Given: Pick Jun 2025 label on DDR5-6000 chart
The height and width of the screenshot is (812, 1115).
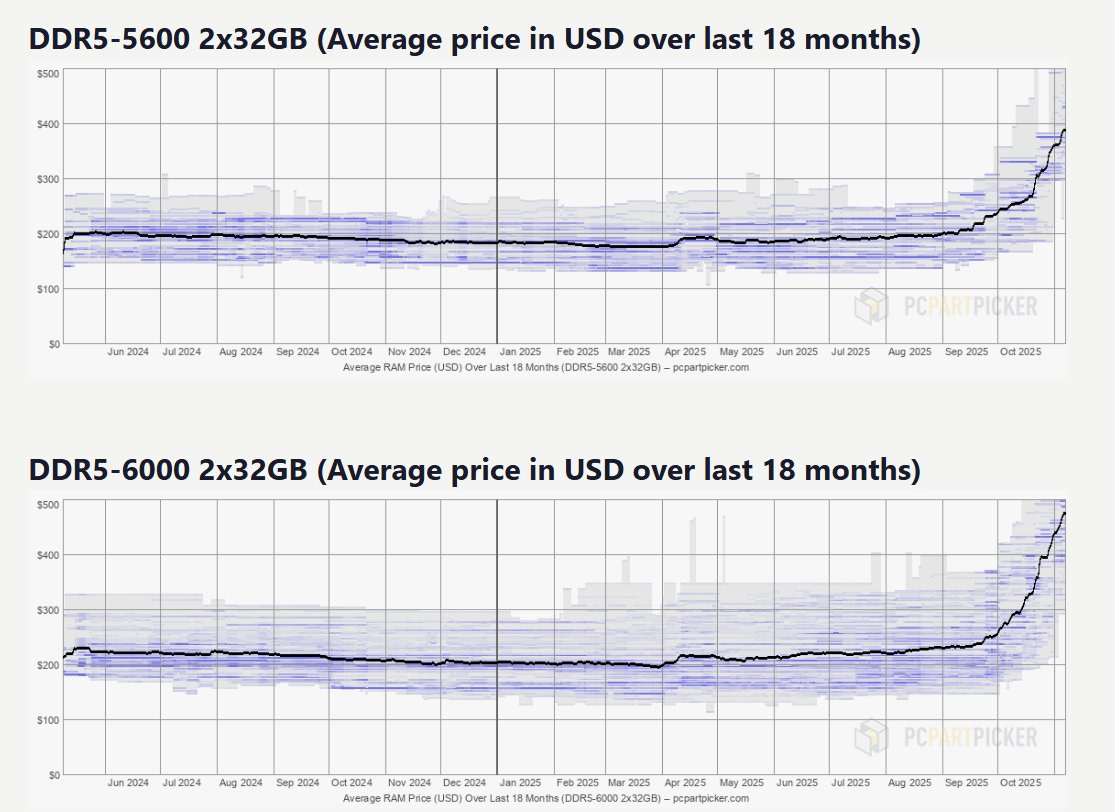Looking at the screenshot, I should point(796,783).
